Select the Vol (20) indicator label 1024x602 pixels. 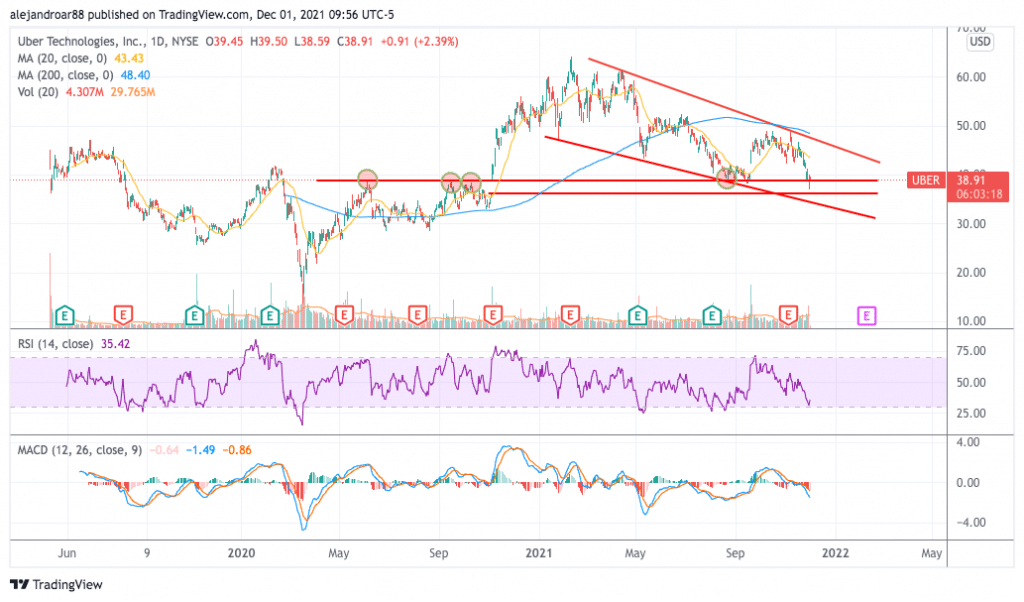coord(39,92)
